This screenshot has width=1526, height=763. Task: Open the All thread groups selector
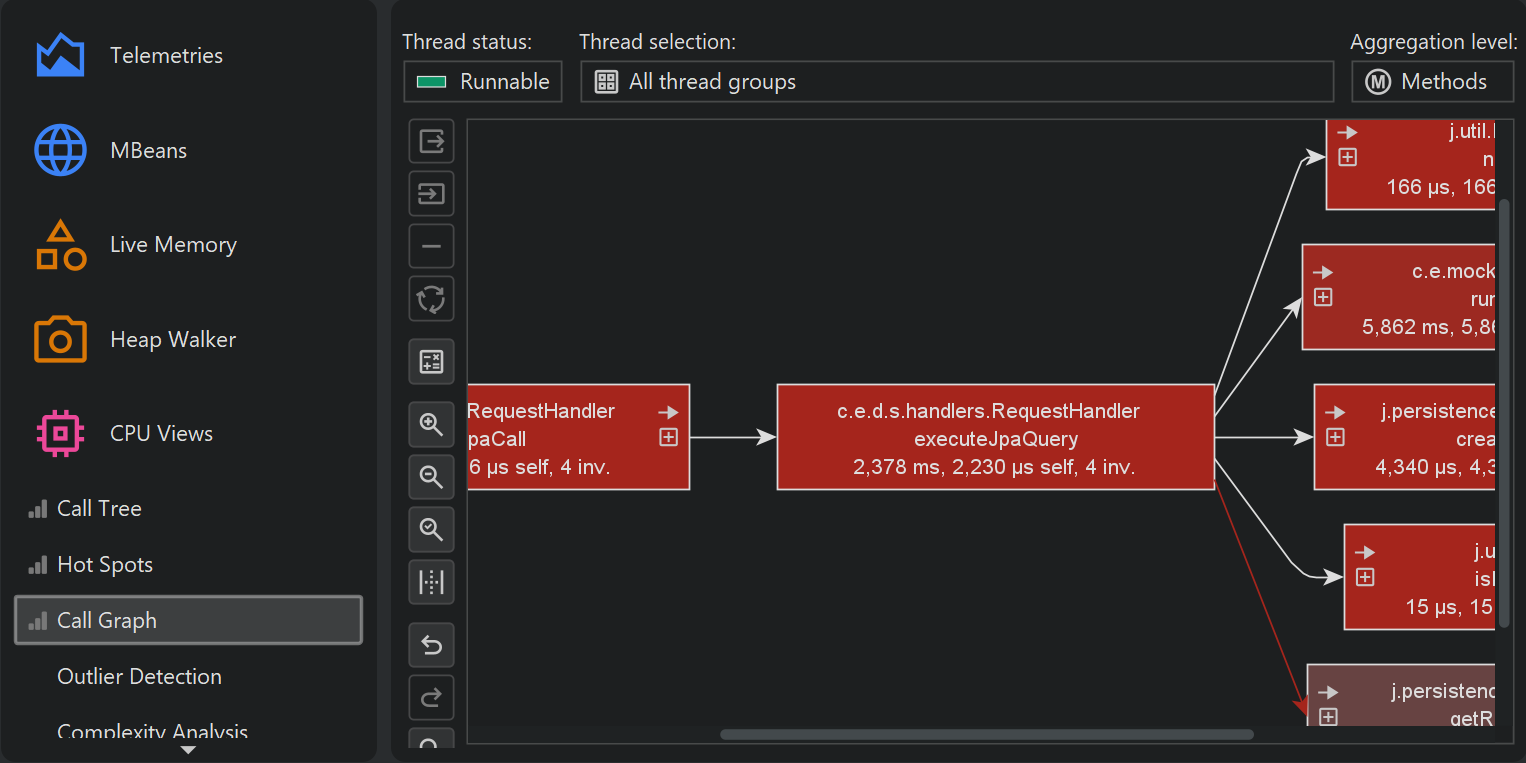[x=956, y=82]
